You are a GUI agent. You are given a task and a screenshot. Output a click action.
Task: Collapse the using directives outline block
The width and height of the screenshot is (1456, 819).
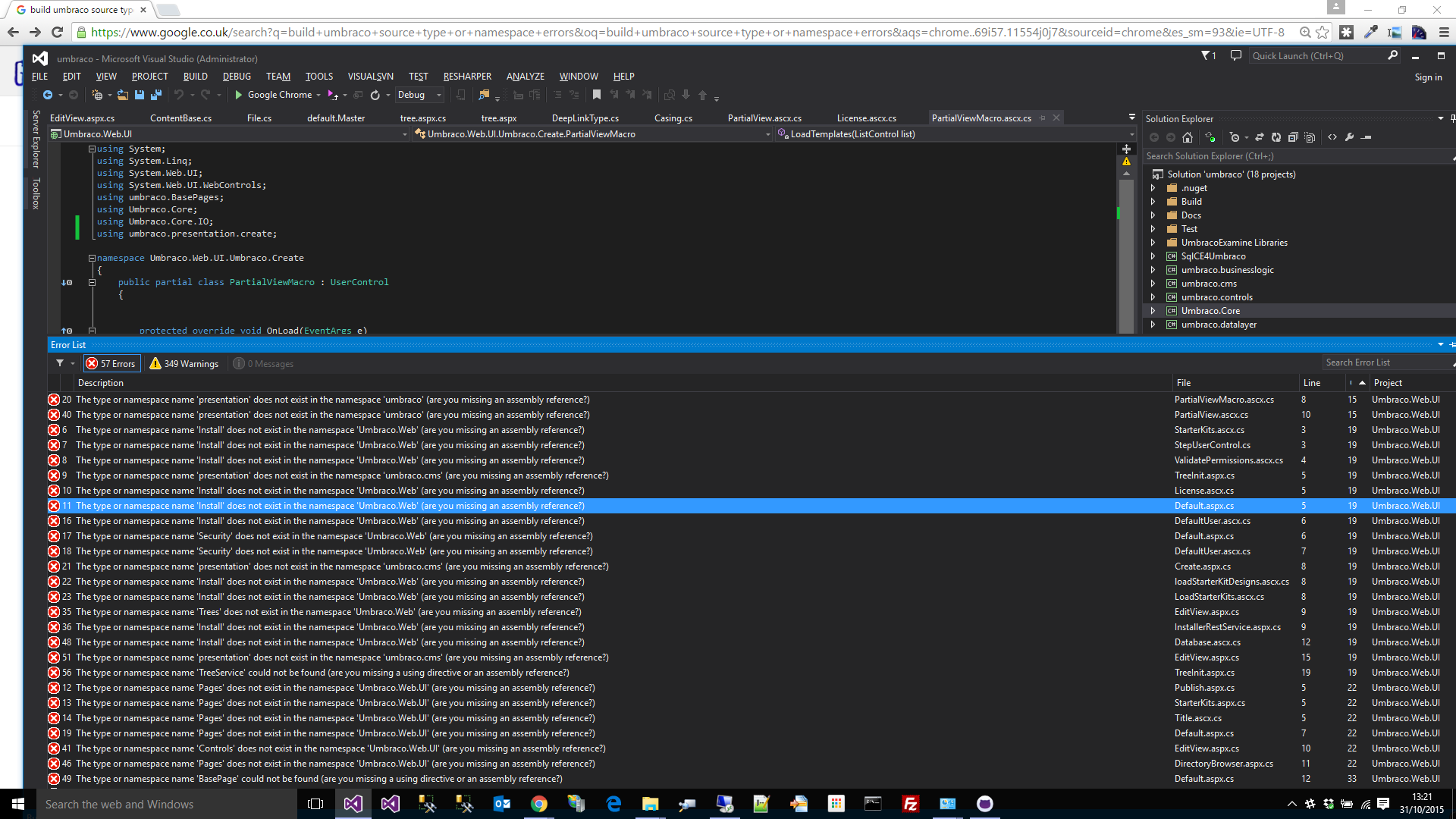pos(92,149)
